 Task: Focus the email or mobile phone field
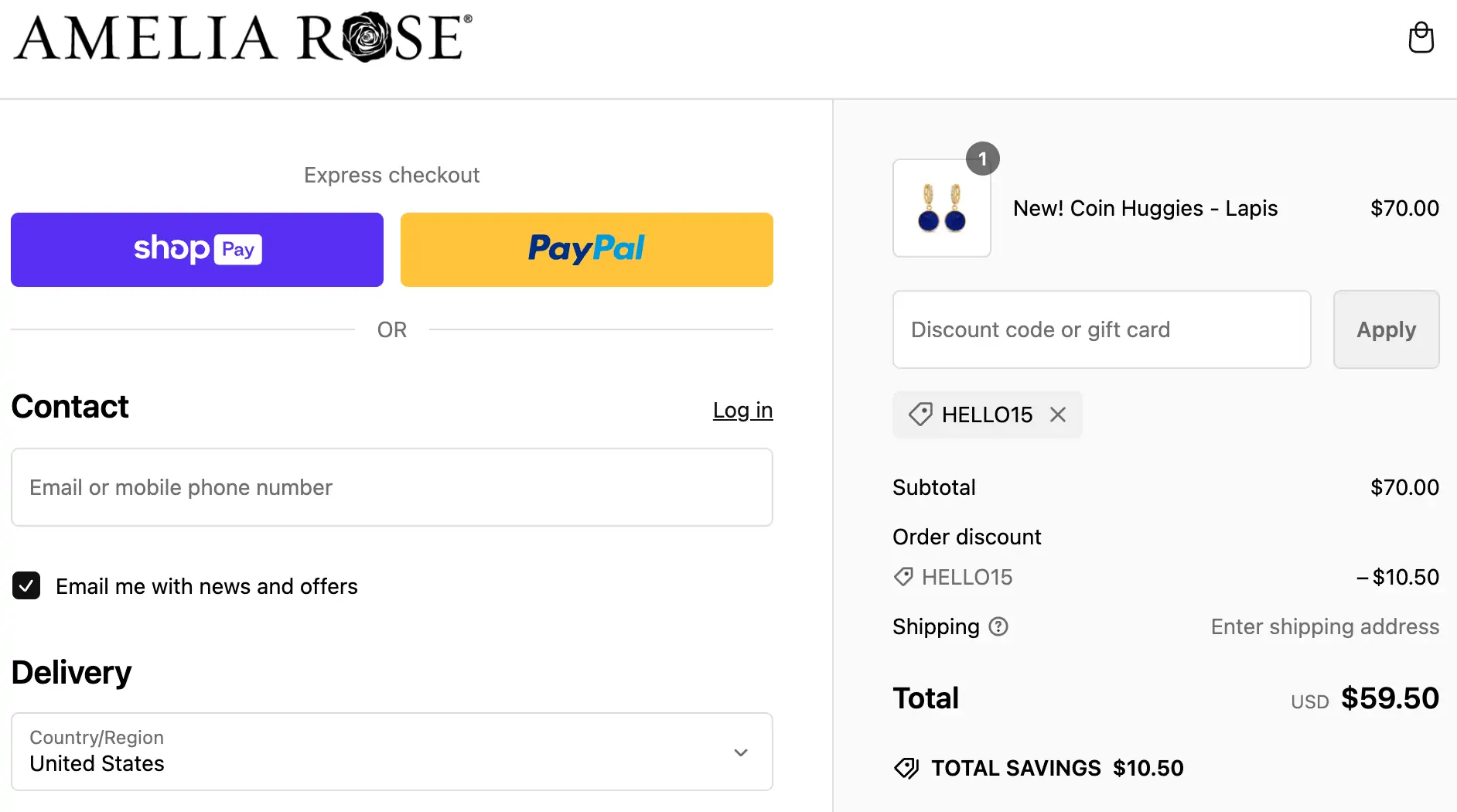coord(391,487)
